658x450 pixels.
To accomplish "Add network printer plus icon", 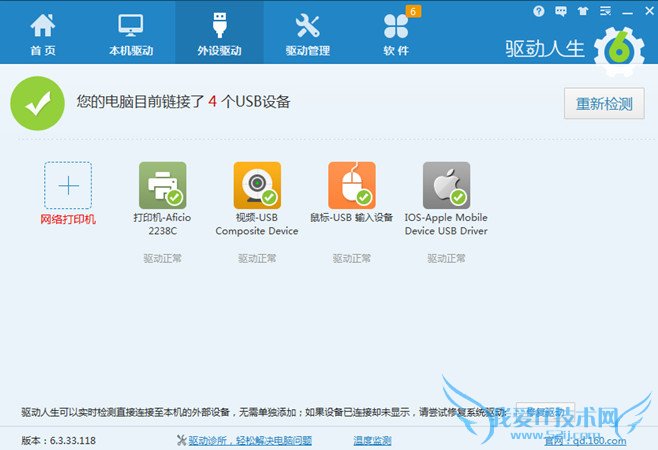I will click(x=68, y=185).
